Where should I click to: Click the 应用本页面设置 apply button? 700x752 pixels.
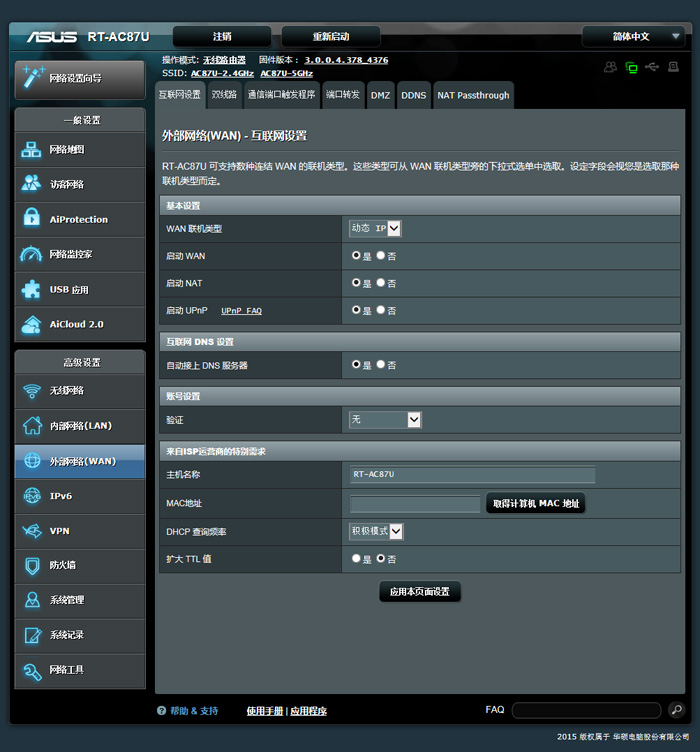click(420, 591)
